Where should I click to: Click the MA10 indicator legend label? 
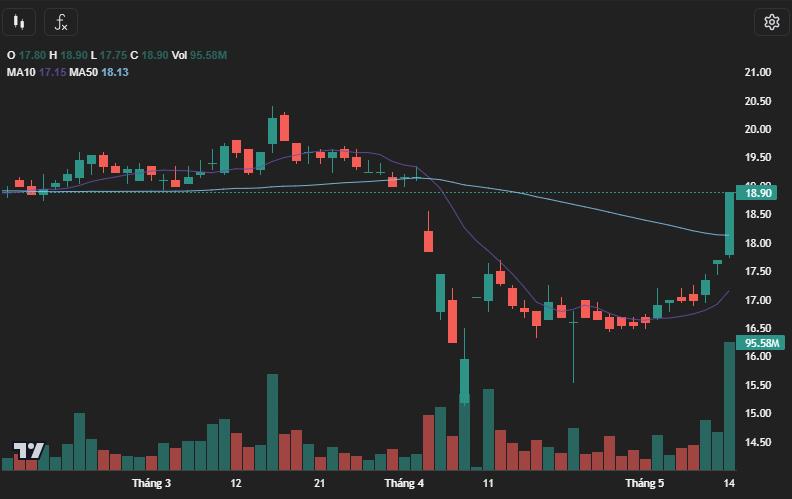pos(21,72)
